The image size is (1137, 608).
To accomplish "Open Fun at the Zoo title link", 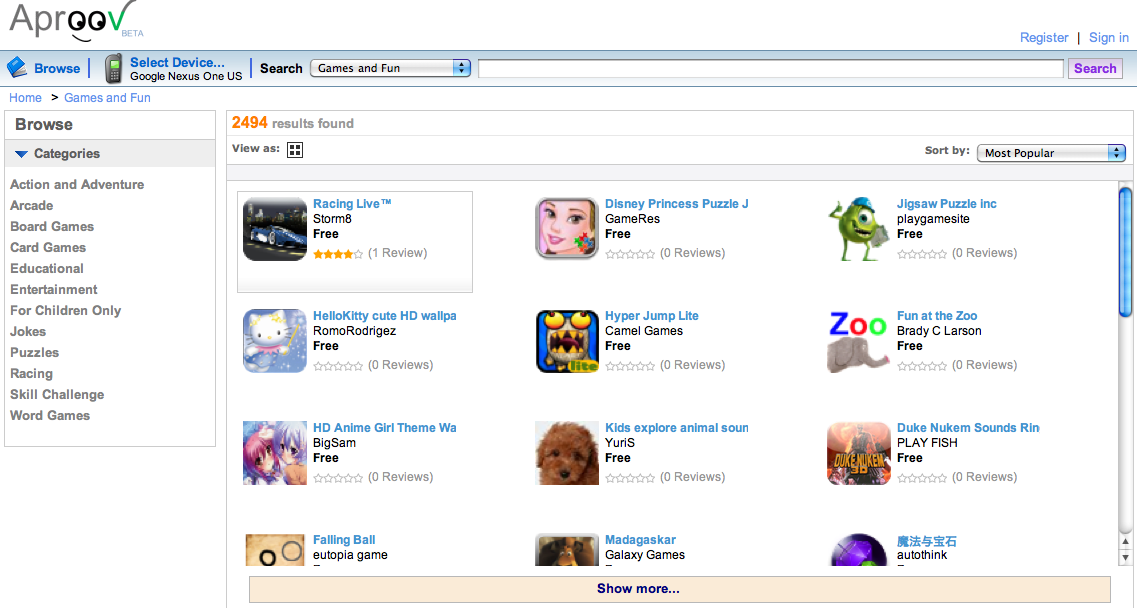I will pos(937,316).
